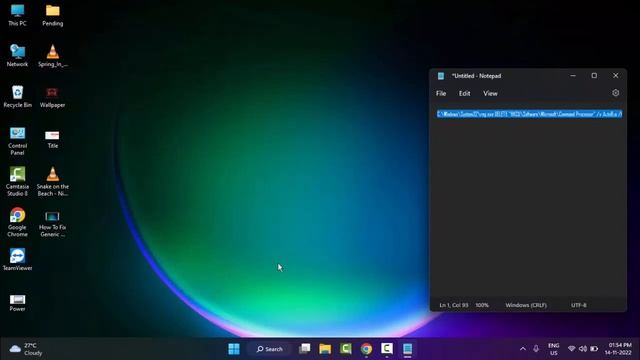Select the TeamViewer desktop shortcut
The height and width of the screenshot is (360, 640).
tap(17, 260)
